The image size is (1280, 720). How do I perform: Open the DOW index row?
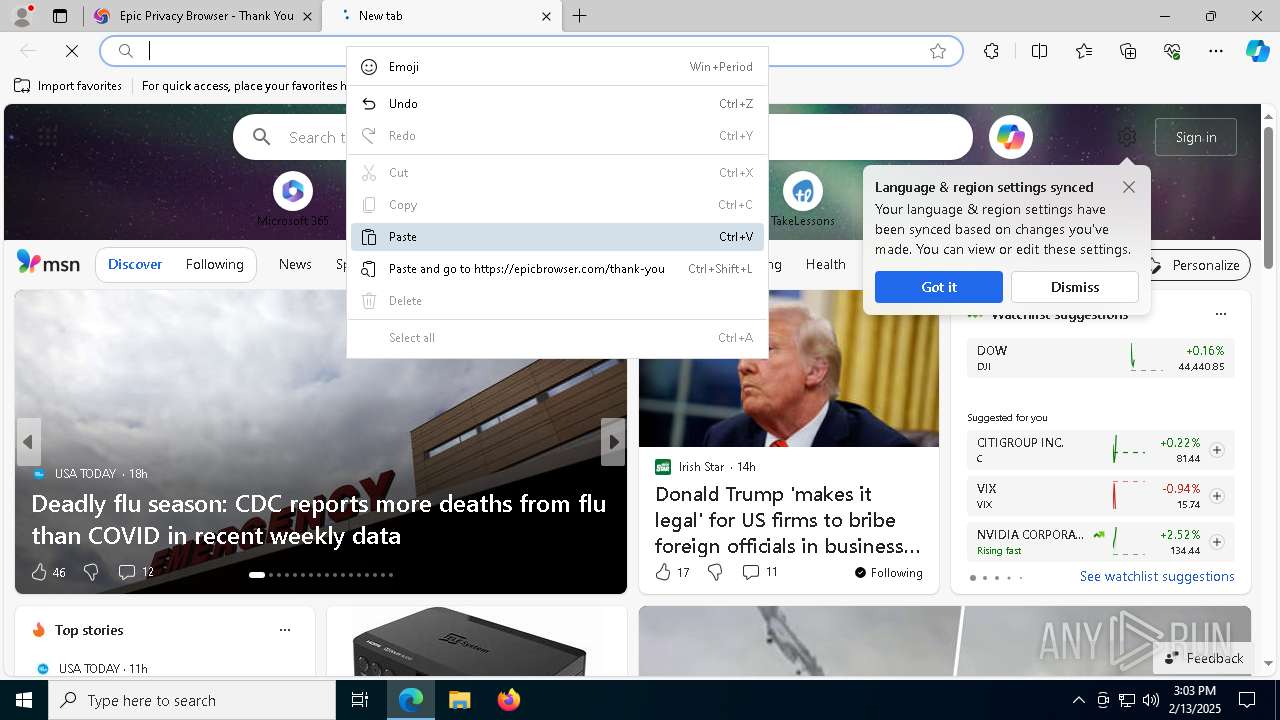1101,358
